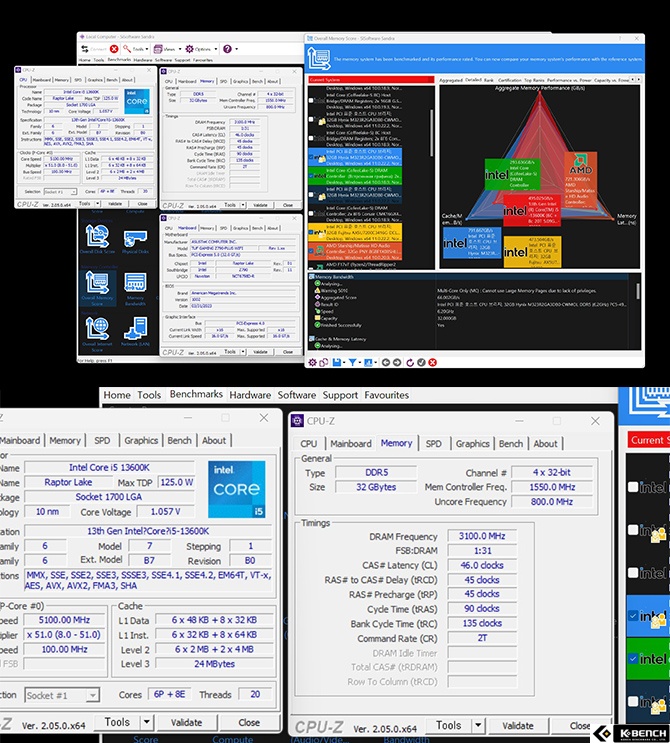Click the save disk icon in results toolbar
Viewport: 670px width, 743px height.
(x=336, y=362)
